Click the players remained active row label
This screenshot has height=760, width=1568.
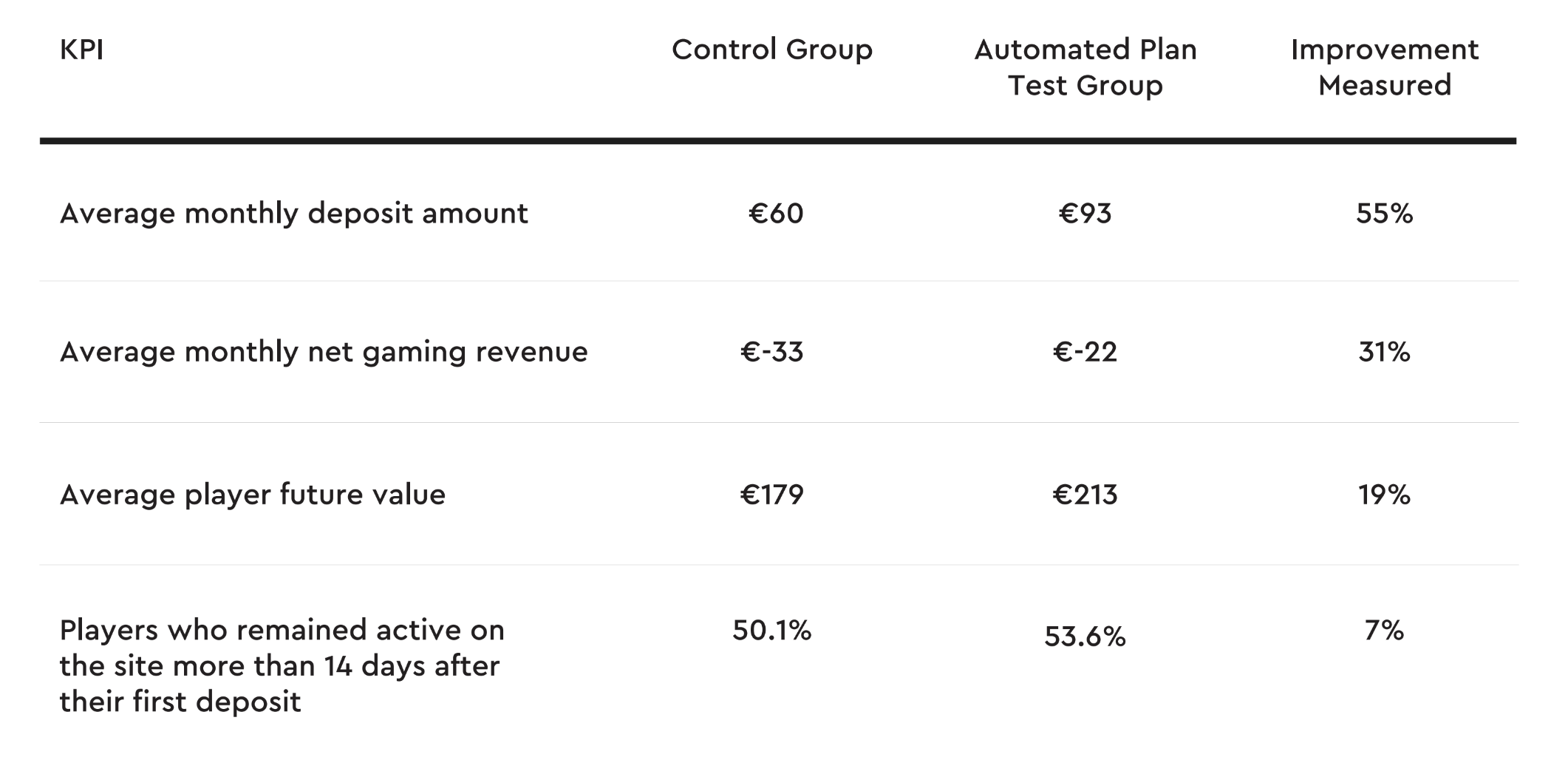282,666
